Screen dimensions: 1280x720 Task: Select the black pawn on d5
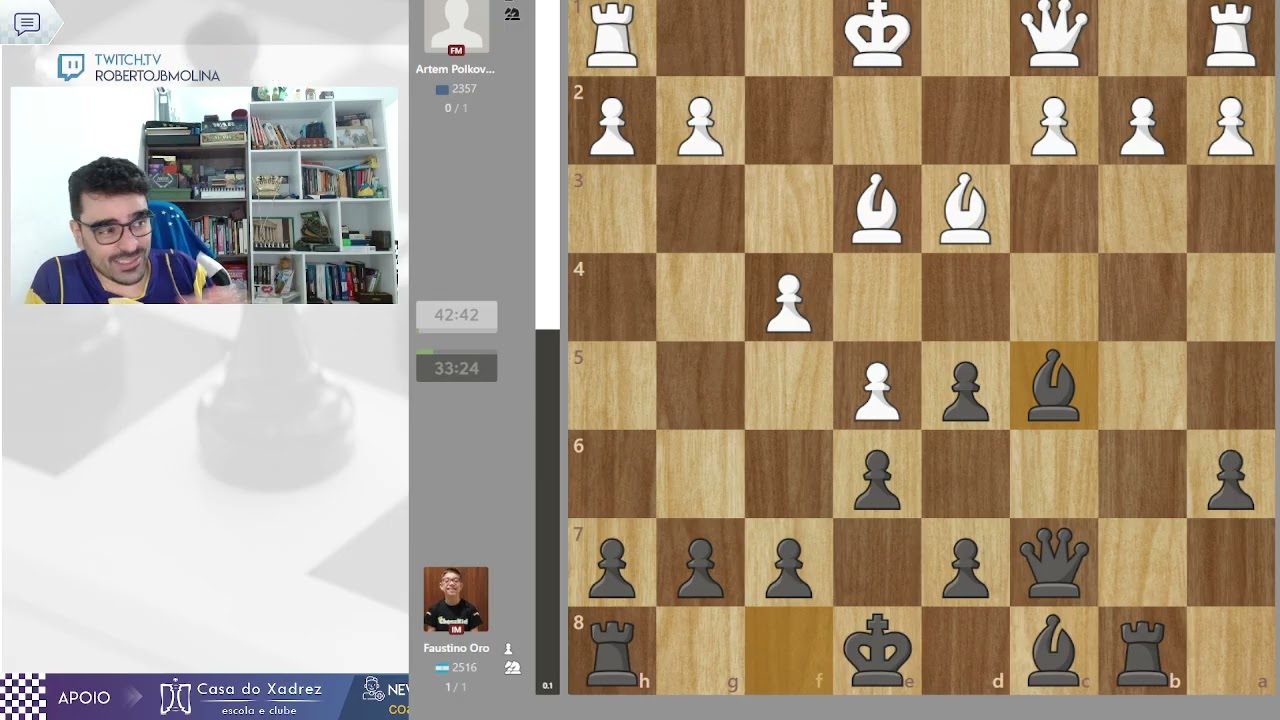click(x=965, y=390)
